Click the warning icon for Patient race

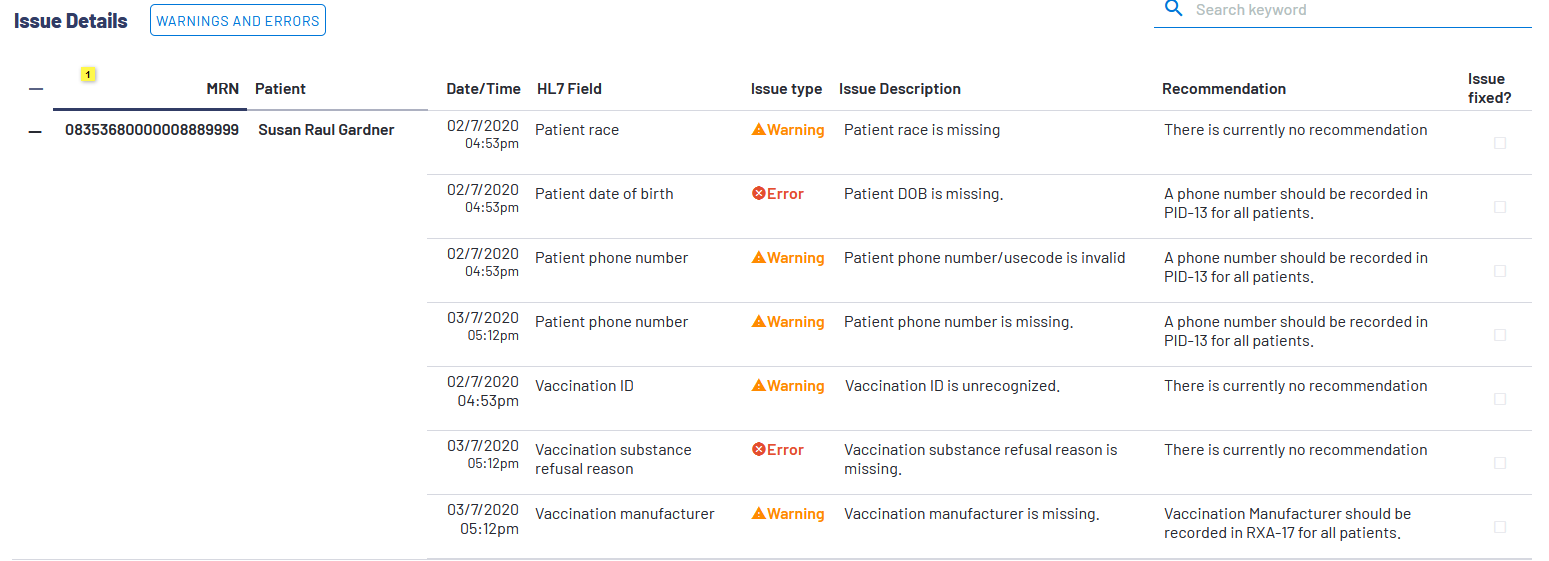click(759, 130)
